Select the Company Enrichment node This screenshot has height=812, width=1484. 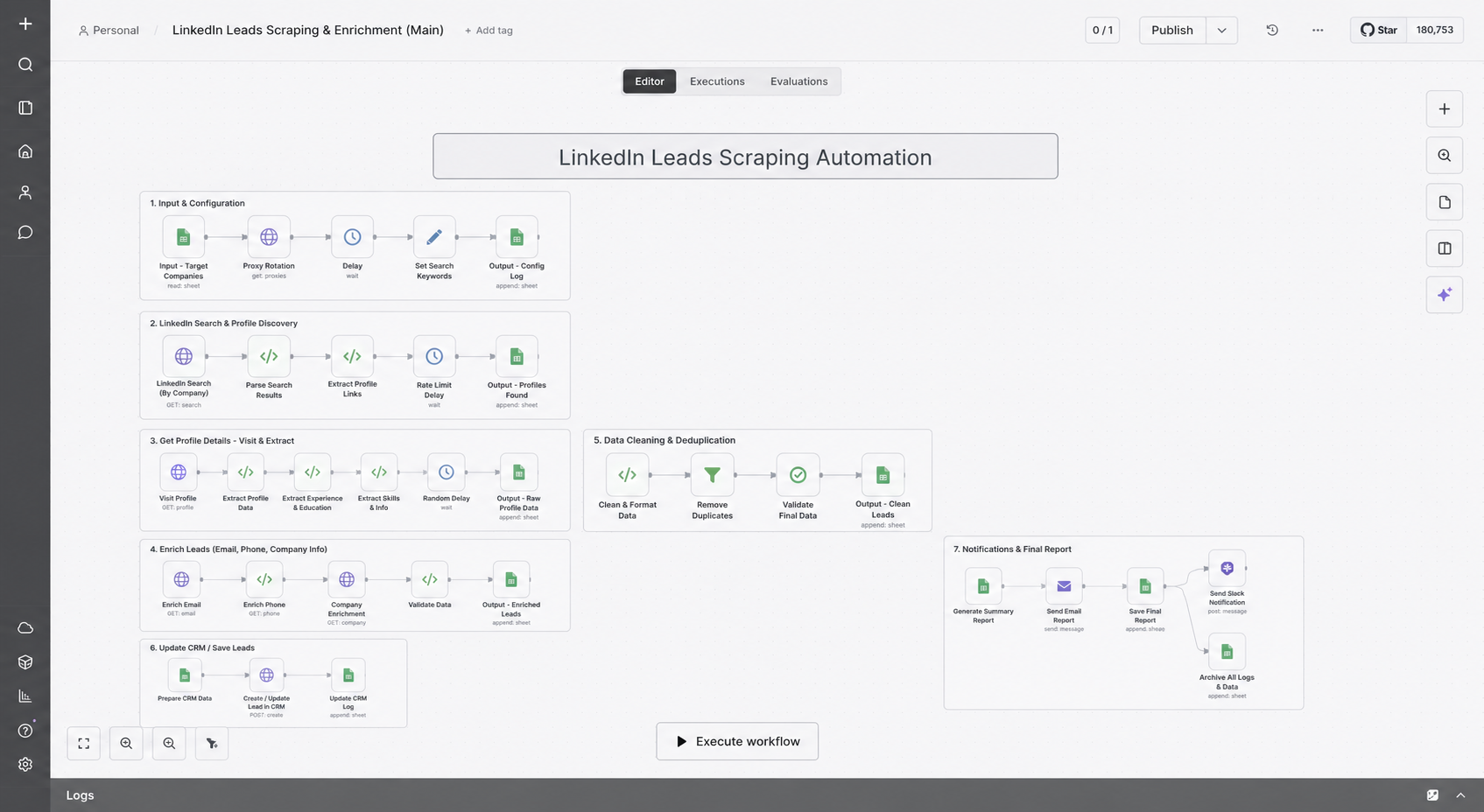click(347, 579)
